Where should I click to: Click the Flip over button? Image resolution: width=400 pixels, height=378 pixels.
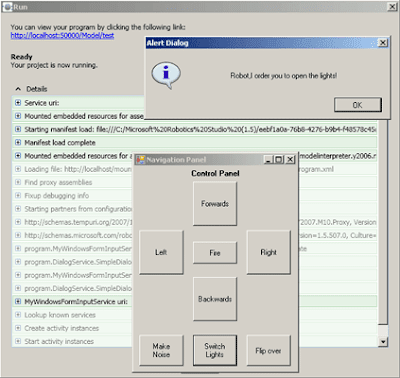(269, 350)
